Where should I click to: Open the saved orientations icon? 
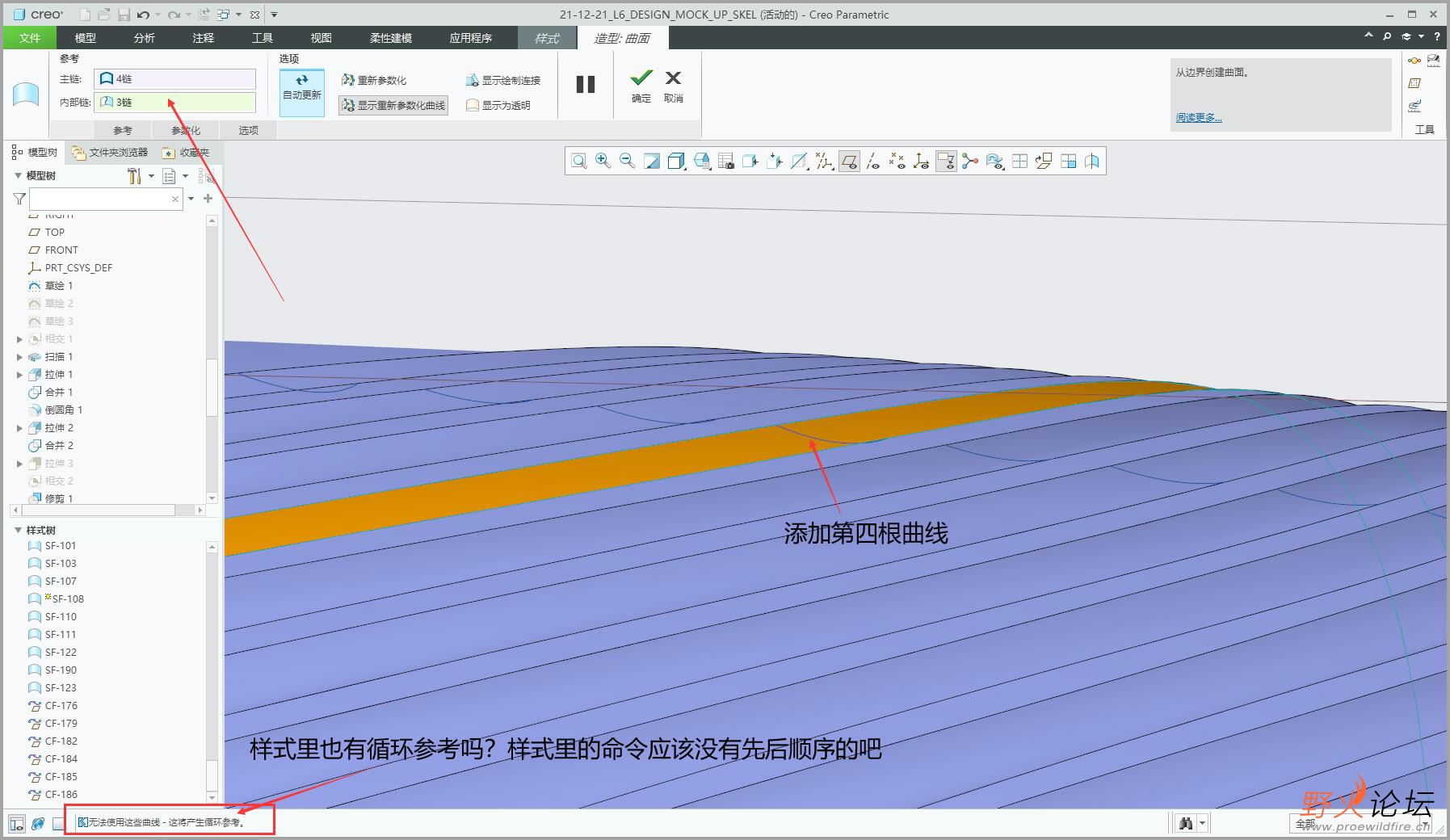pos(701,162)
